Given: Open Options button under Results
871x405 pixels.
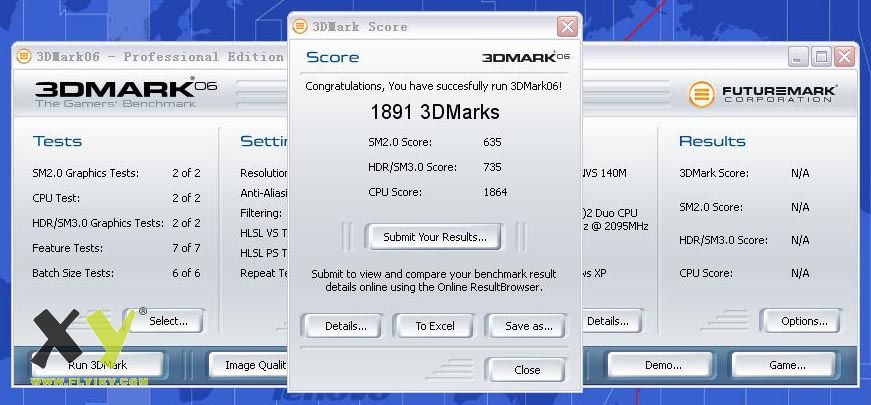Looking at the screenshot, I should 800,321.
